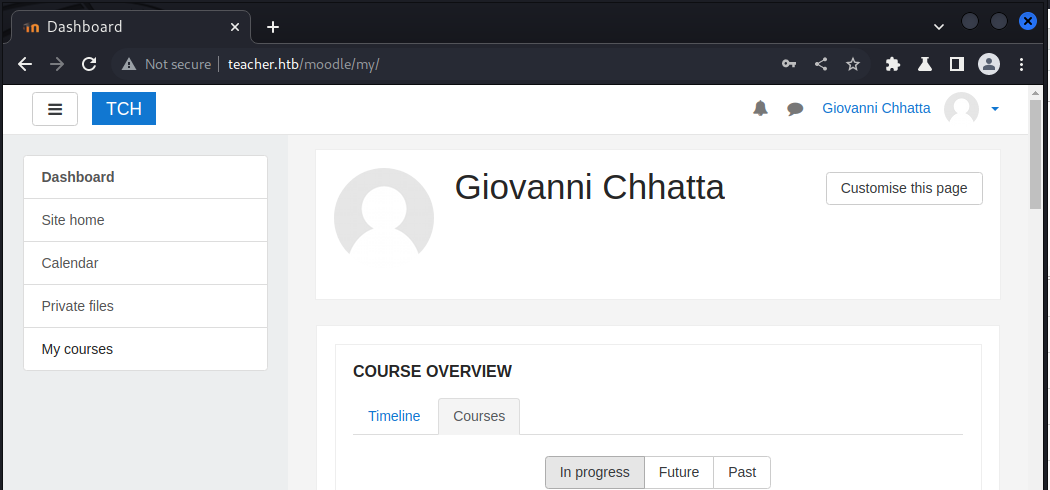This screenshot has width=1050, height=490.
Task: Select the Dashboard browser tab
Action: (x=131, y=27)
